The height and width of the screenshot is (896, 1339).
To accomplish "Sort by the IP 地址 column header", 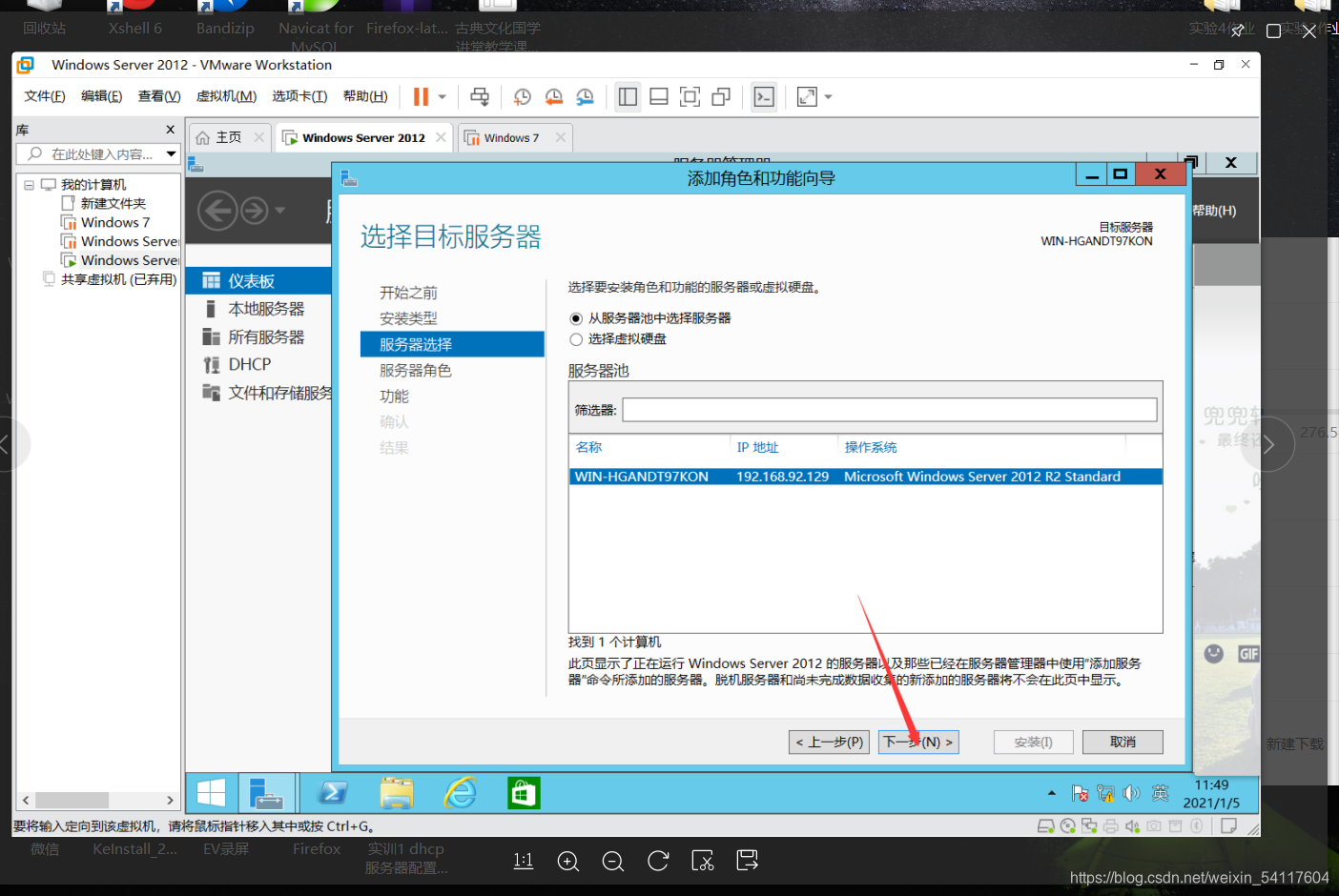I will pos(757,447).
